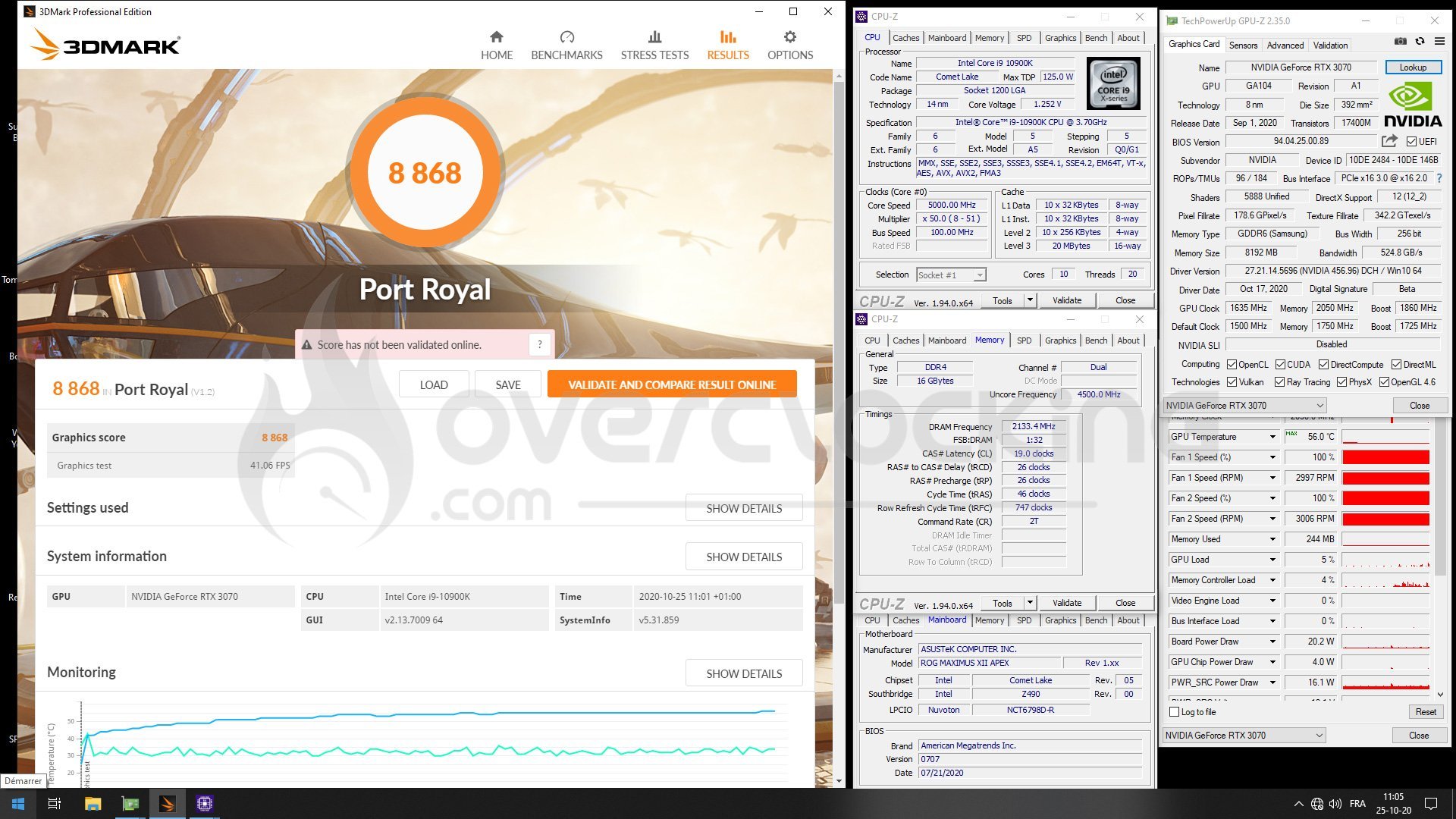Screen dimensions: 1456x819
Task: Open the Socket #1 selection dropdown in CPU-Z
Action: (x=951, y=275)
